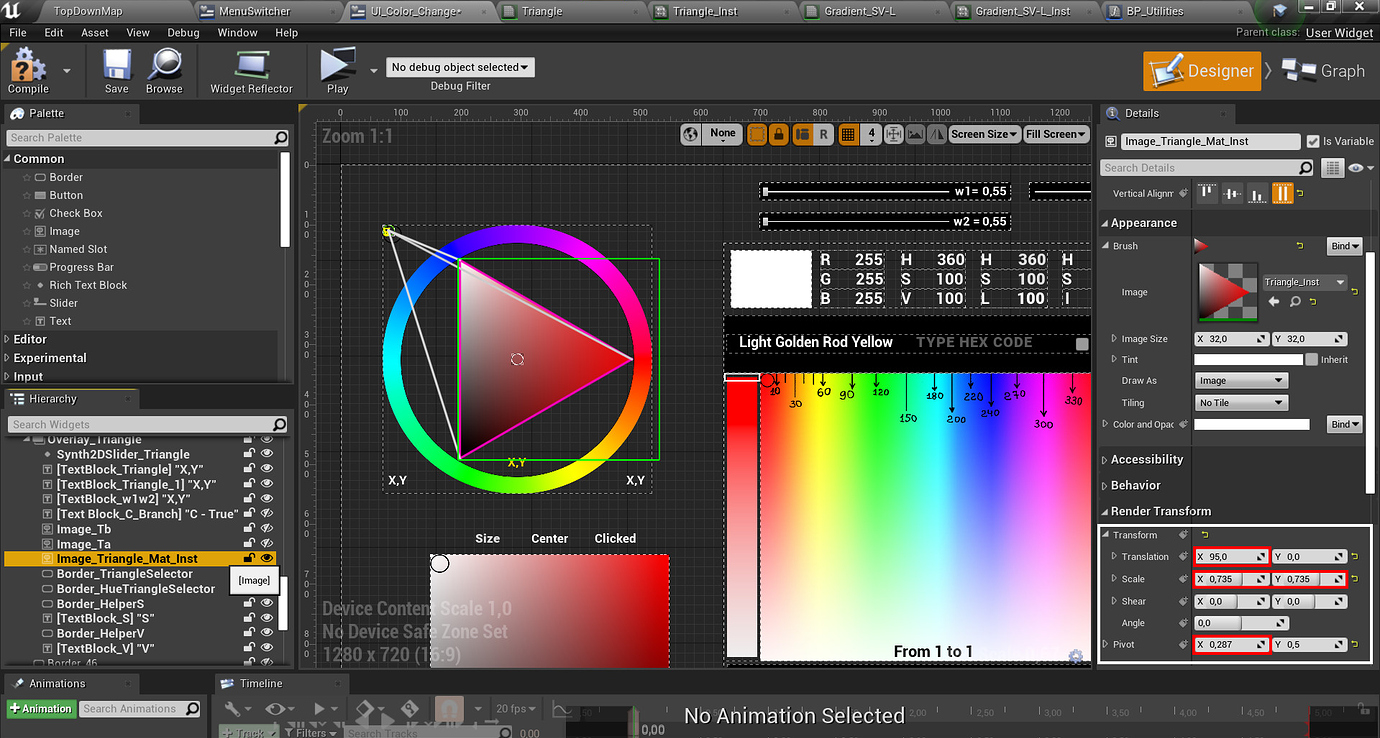This screenshot has height=738, width=1380.
Task: Open the Triangle_Inst brush asset dropdown
Action: point(1304,282)
